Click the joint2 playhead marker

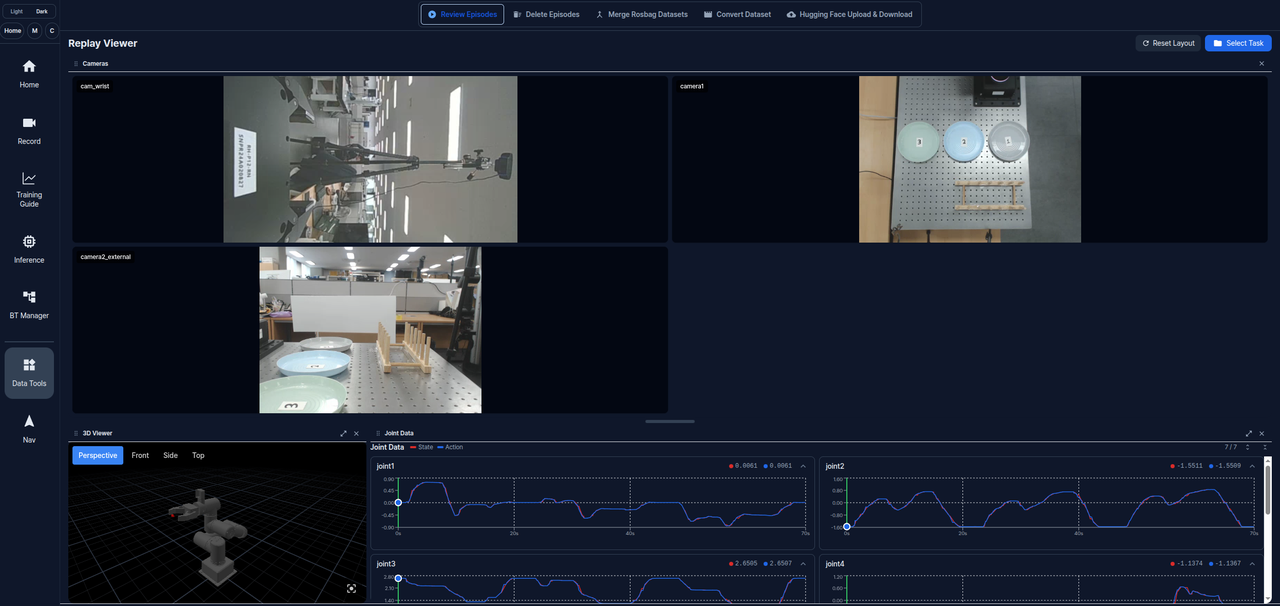click(x=847, y=526)
